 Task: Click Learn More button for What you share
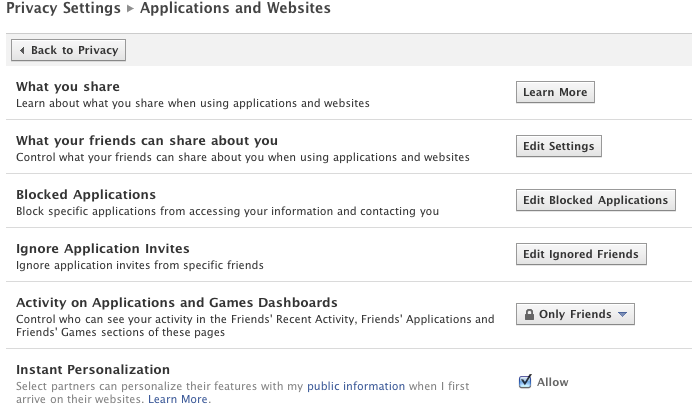coord(555,92)
